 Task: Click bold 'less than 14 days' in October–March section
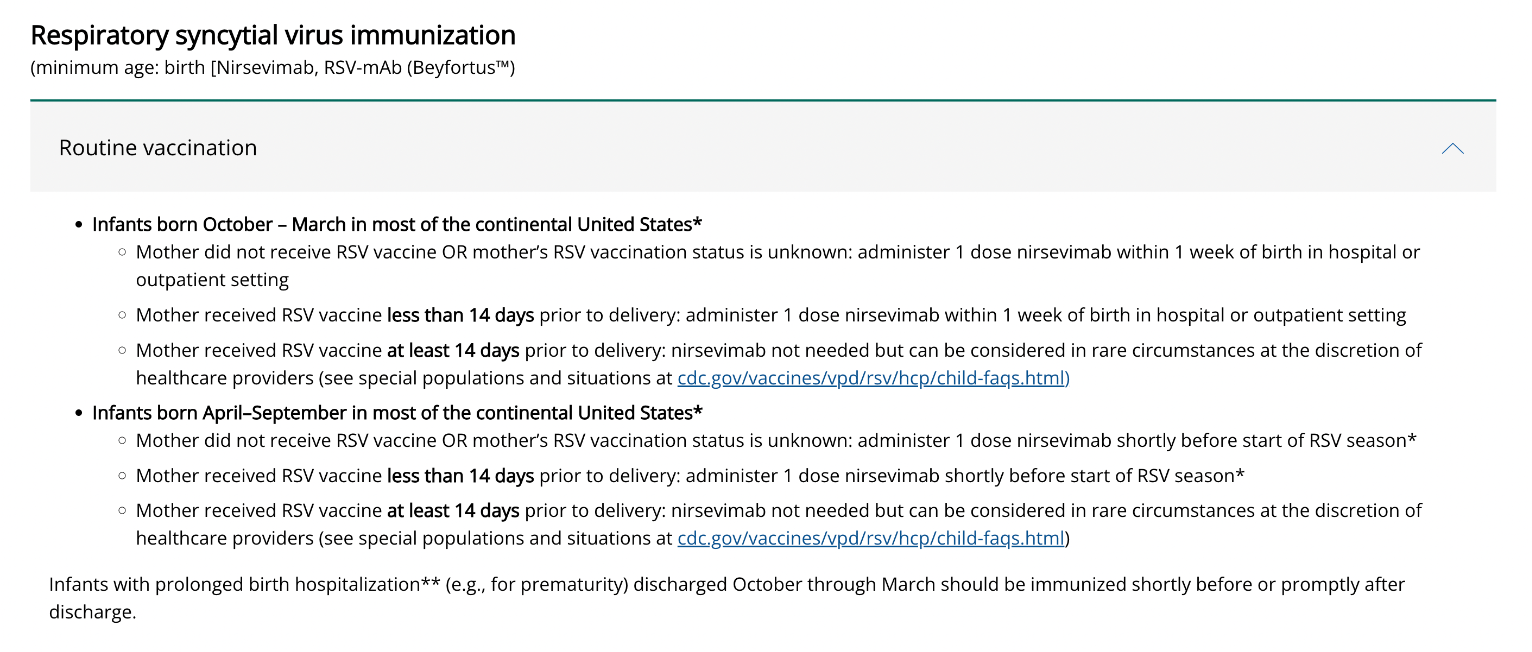coord(461,315)
